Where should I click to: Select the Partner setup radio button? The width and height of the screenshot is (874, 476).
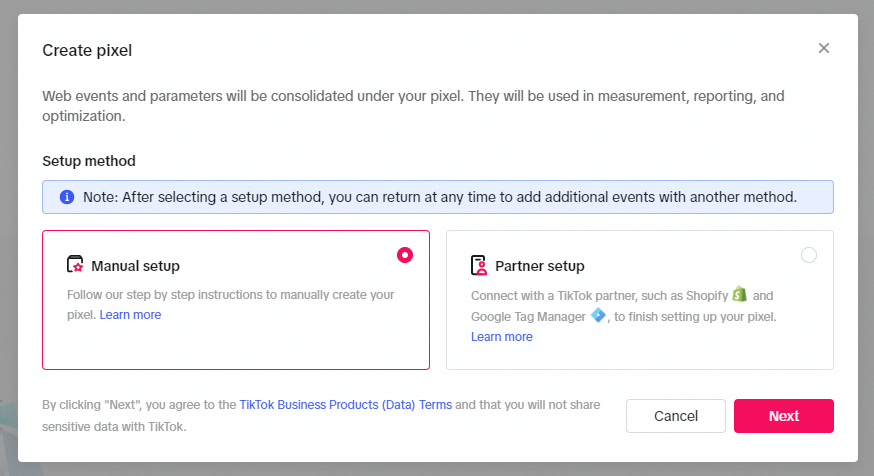(x=809, y=255)
